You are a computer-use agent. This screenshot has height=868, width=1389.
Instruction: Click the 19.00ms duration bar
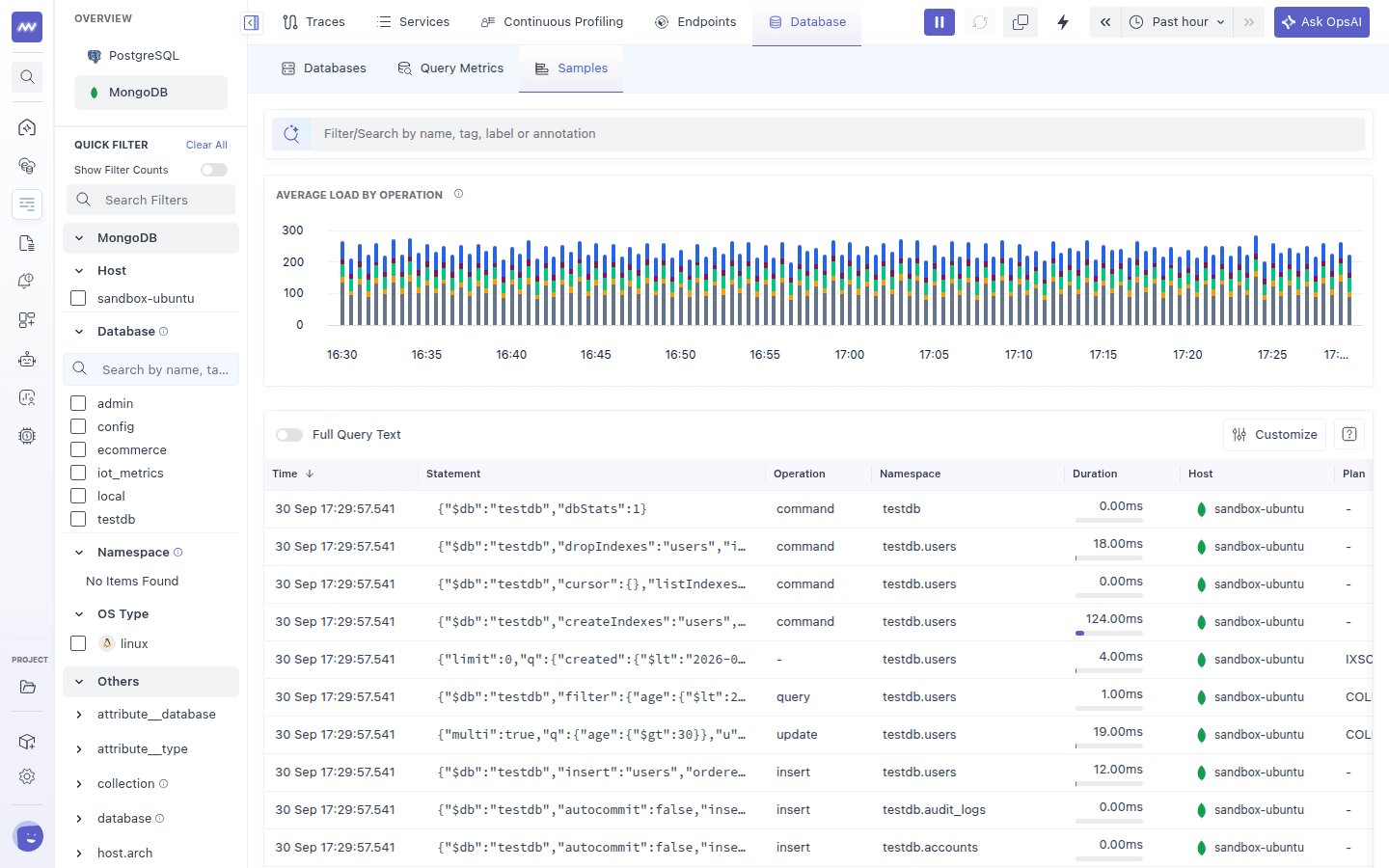[x=1109, y=746]
